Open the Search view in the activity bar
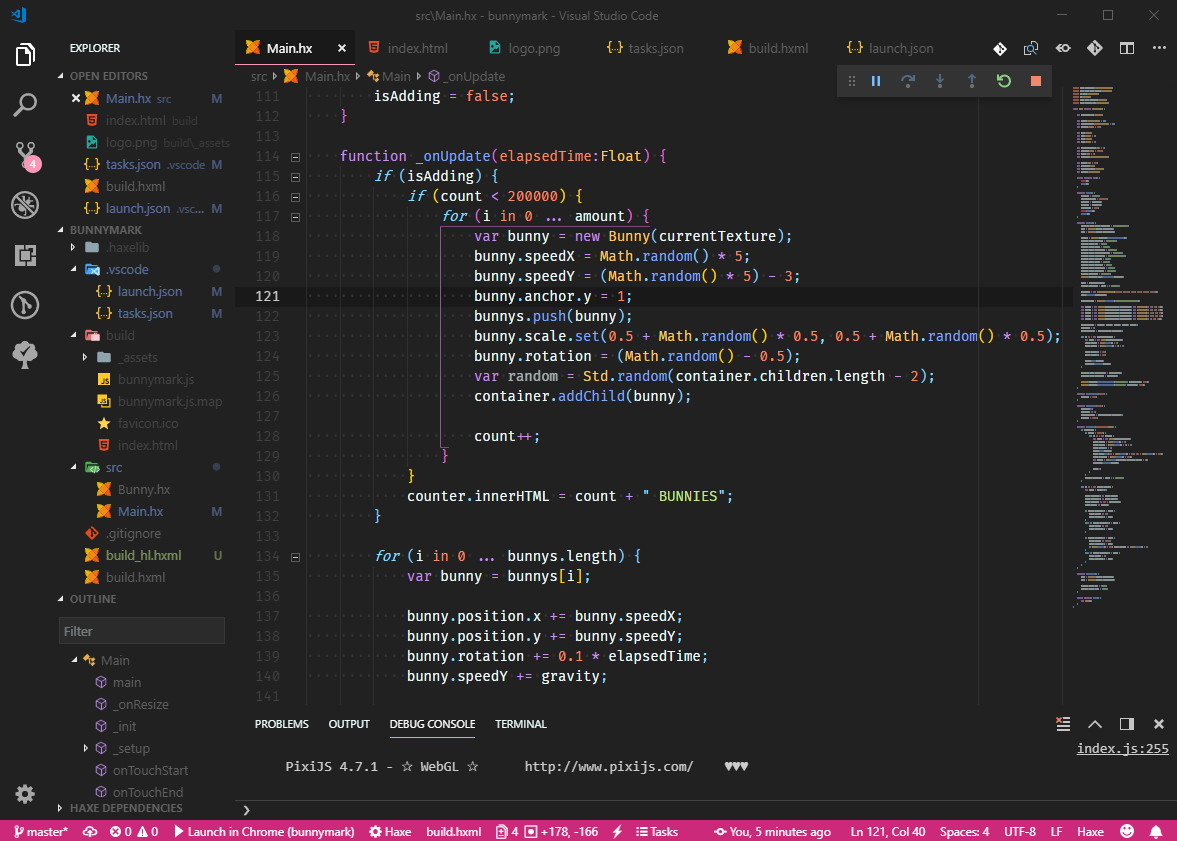This screenshot has height=841, width=1177. point(25,105)
